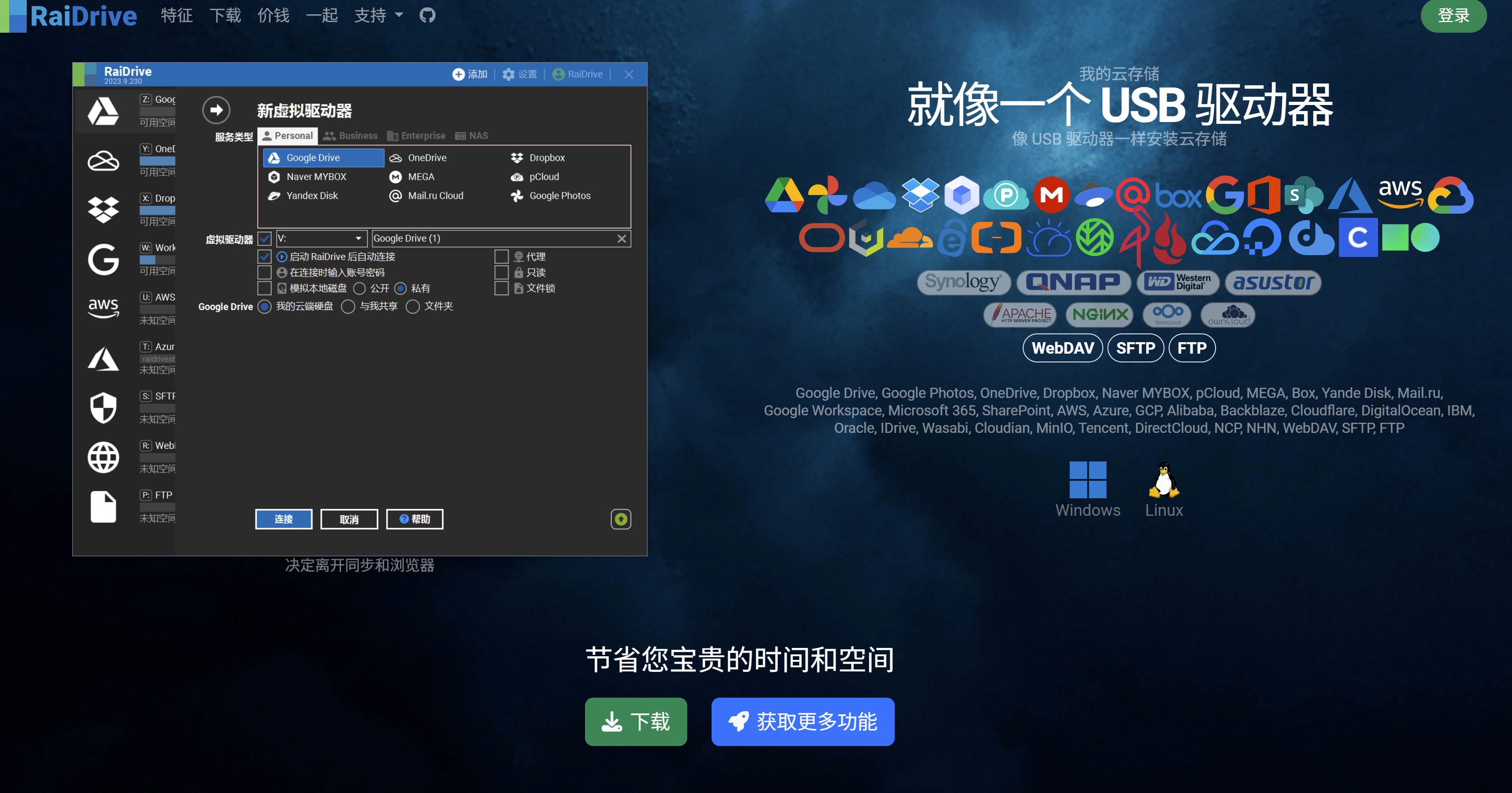Viewport: 1512px width, 793px height.
Task: Choose Yandex Disk in the service list
Action: (303, 196)
